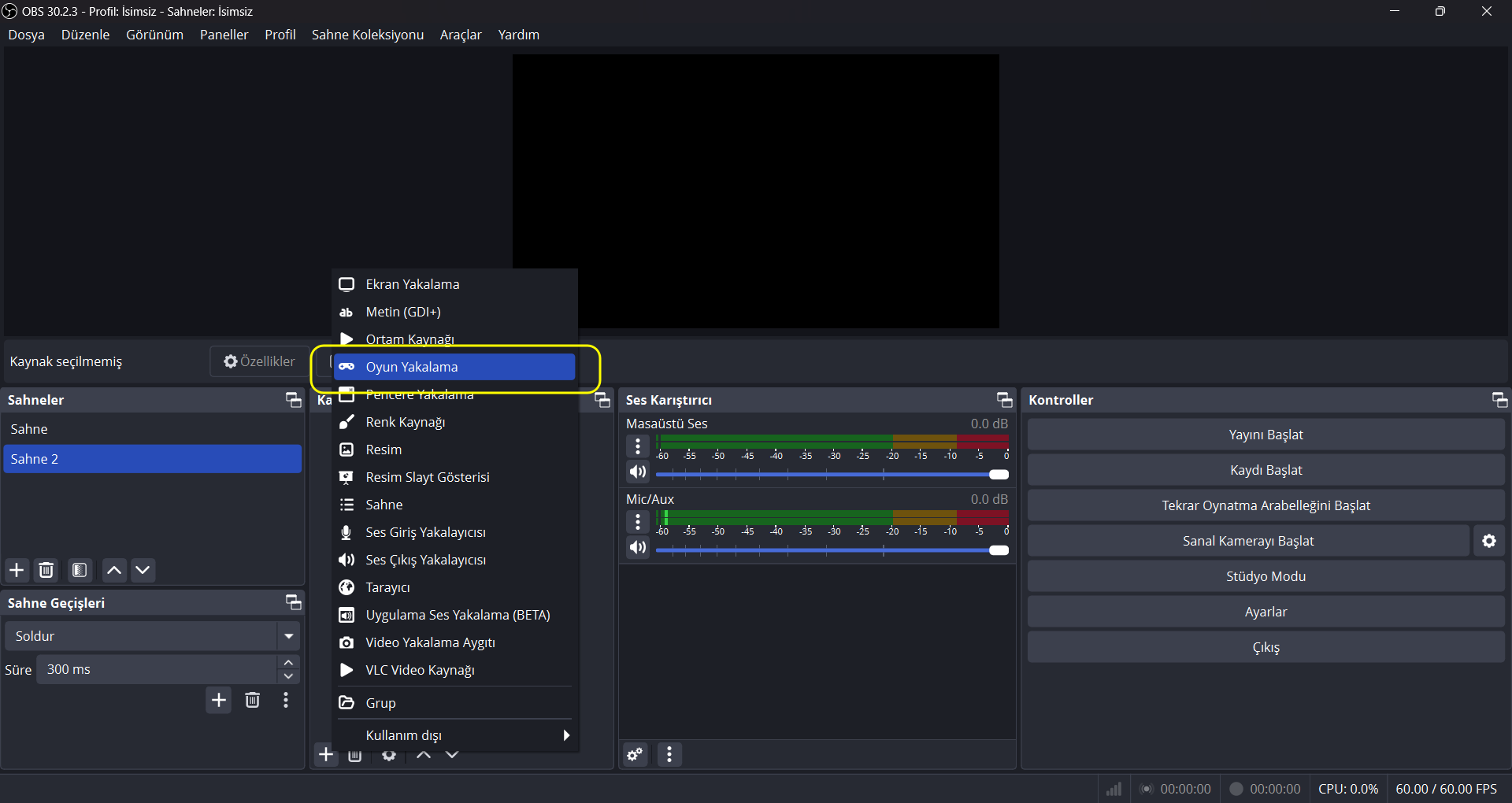
Task: Decrease Süre duration with down stepper
Action: click(x=289, y=676)
